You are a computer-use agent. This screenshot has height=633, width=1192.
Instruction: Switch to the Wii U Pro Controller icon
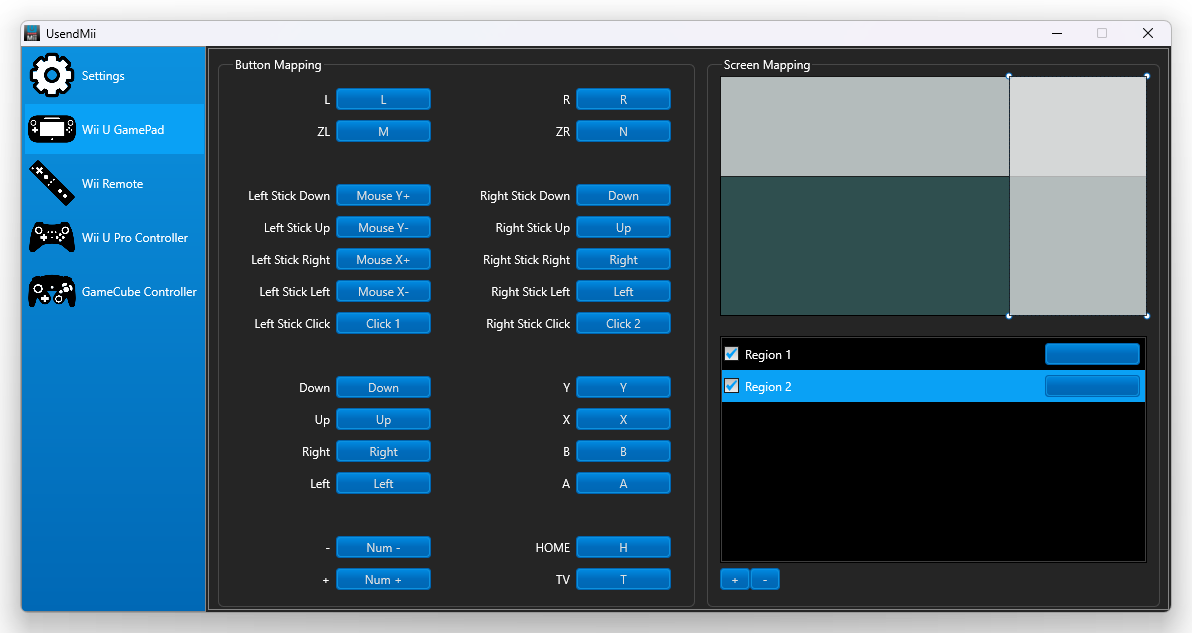point(52,237)
